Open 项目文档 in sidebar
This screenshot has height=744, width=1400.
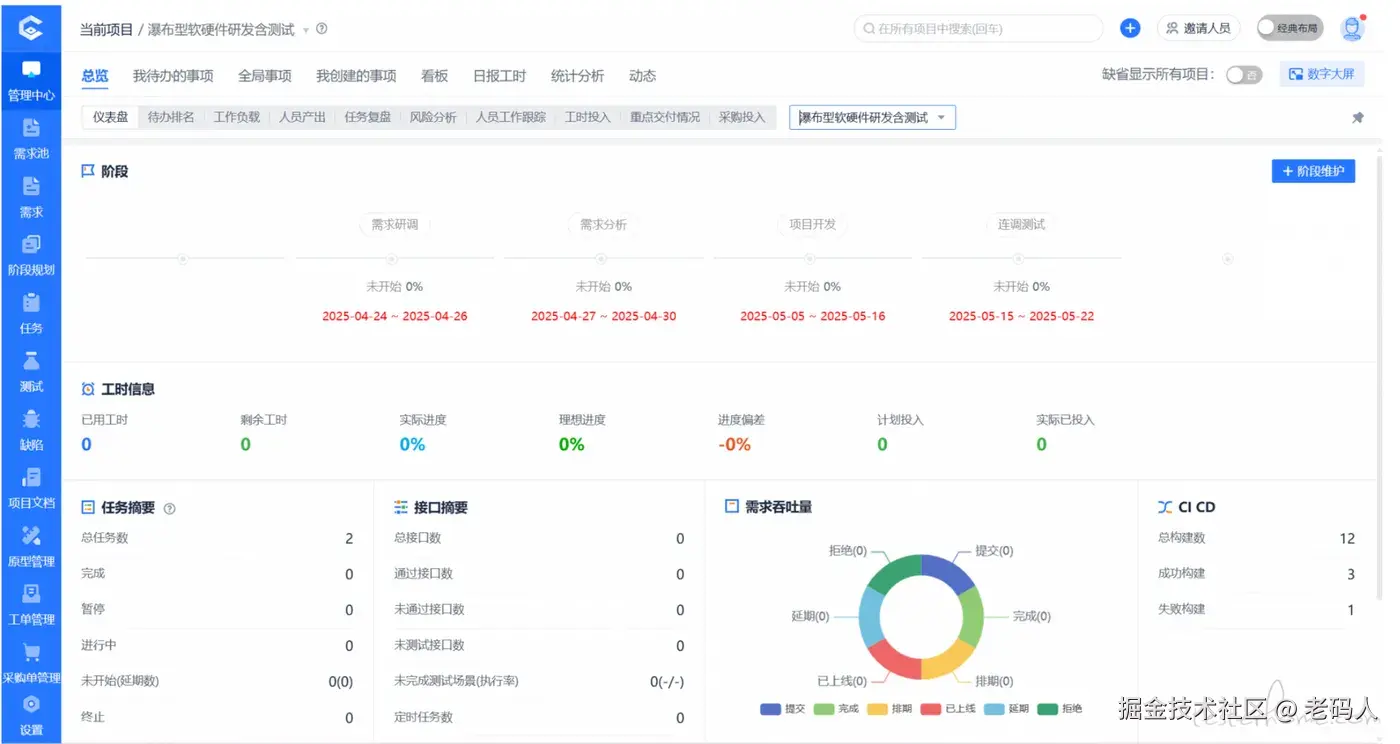[x=31, y=488]
